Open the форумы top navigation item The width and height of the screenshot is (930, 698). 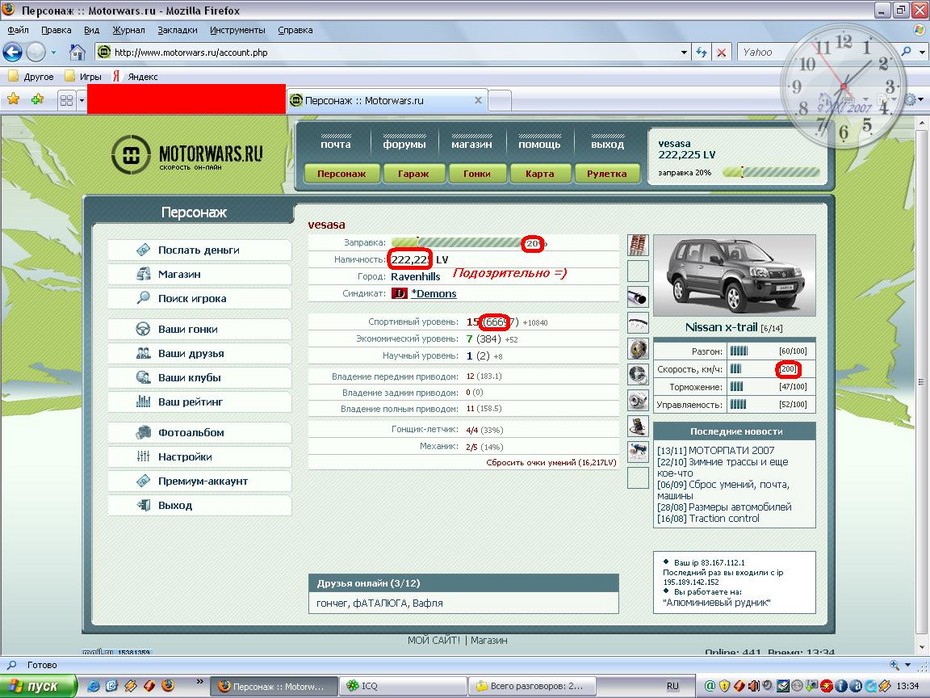pyautogui.click(x=404, y=144)
